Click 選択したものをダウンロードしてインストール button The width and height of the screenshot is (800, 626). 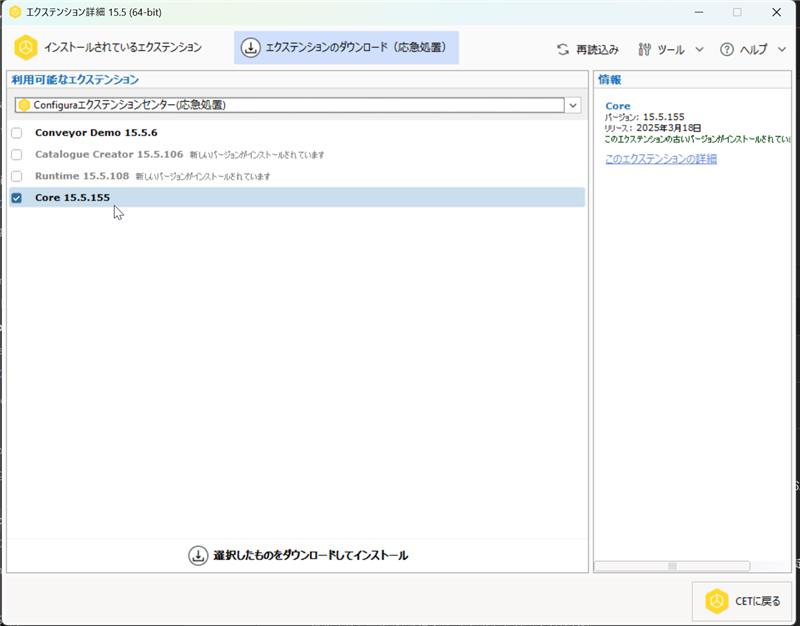298,555
